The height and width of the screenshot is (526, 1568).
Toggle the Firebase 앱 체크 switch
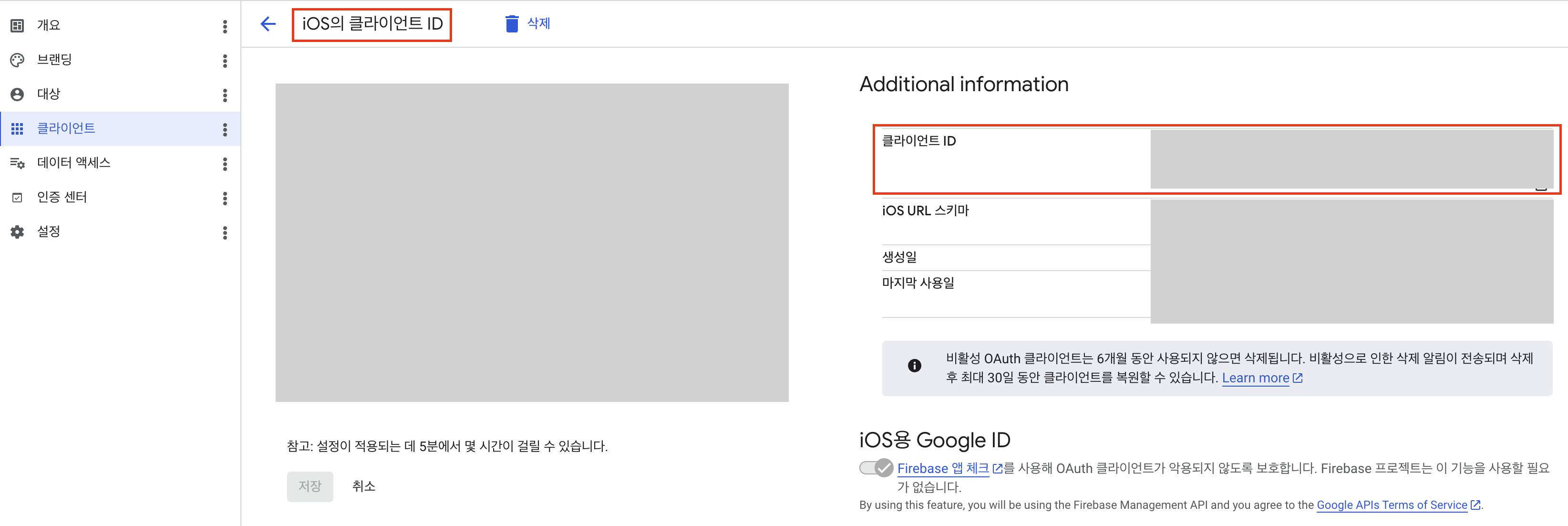coord(876,467)
